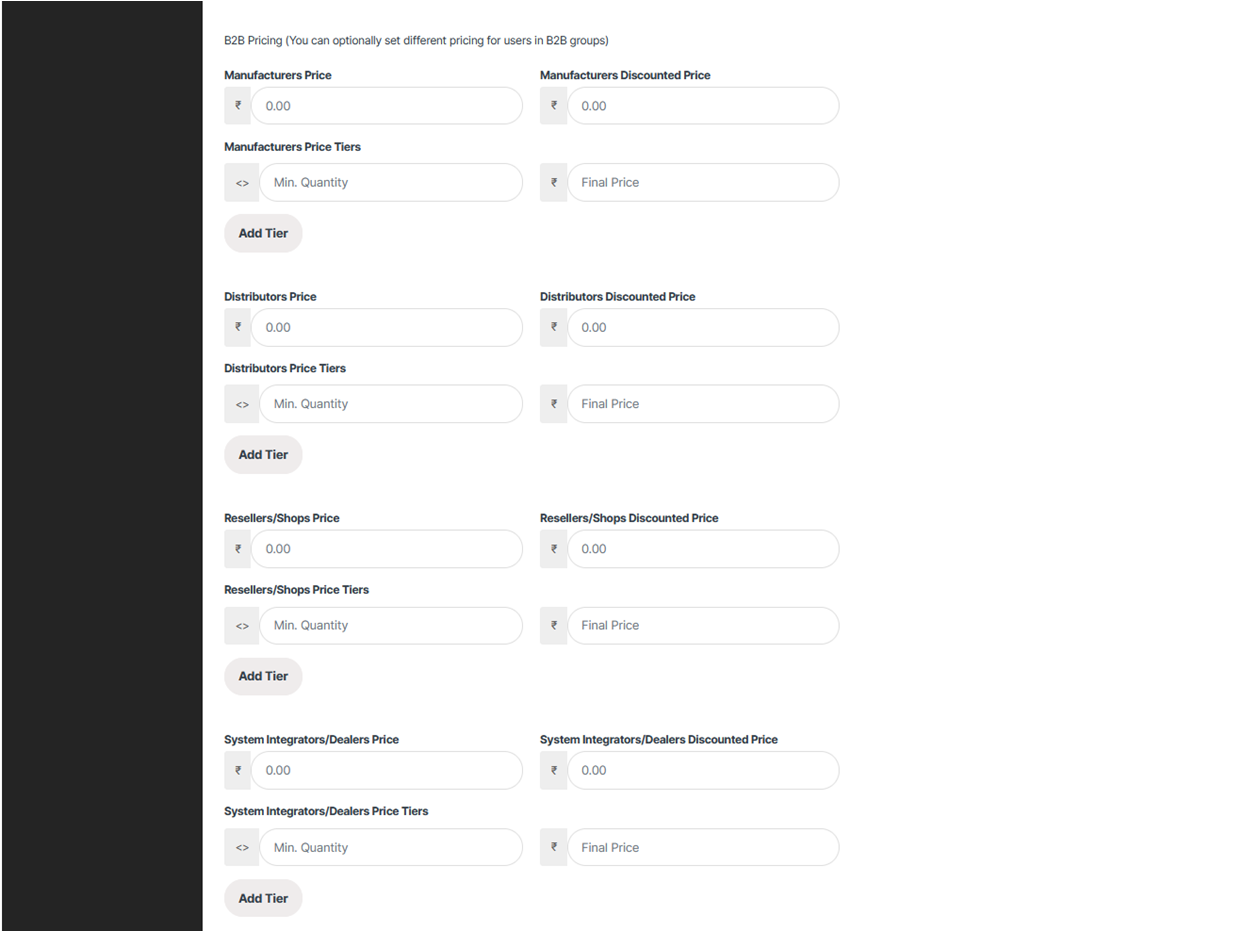Focus Min. Quantity field for Manufacturers tiers

pyautogui.click(x=391, y=183)
